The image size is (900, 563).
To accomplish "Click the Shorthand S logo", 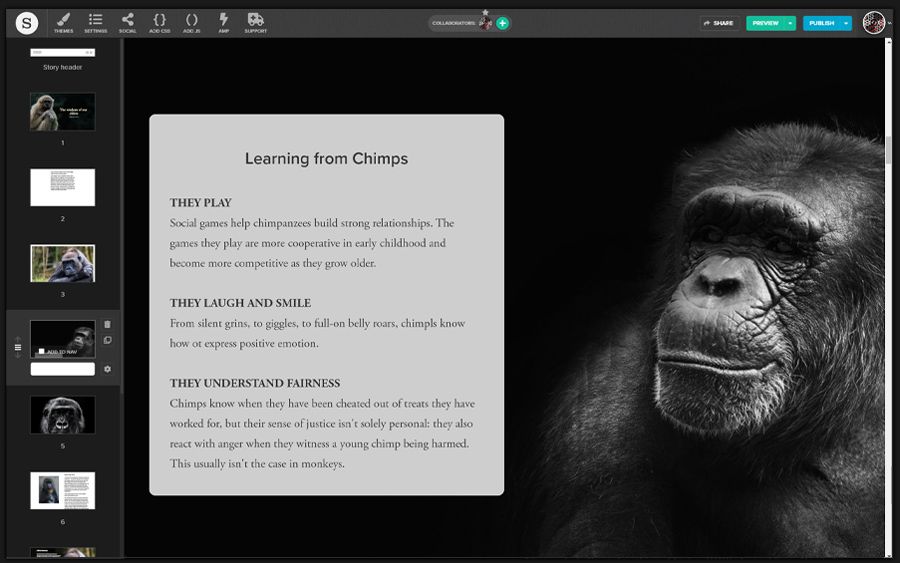I will pos(27,22).
